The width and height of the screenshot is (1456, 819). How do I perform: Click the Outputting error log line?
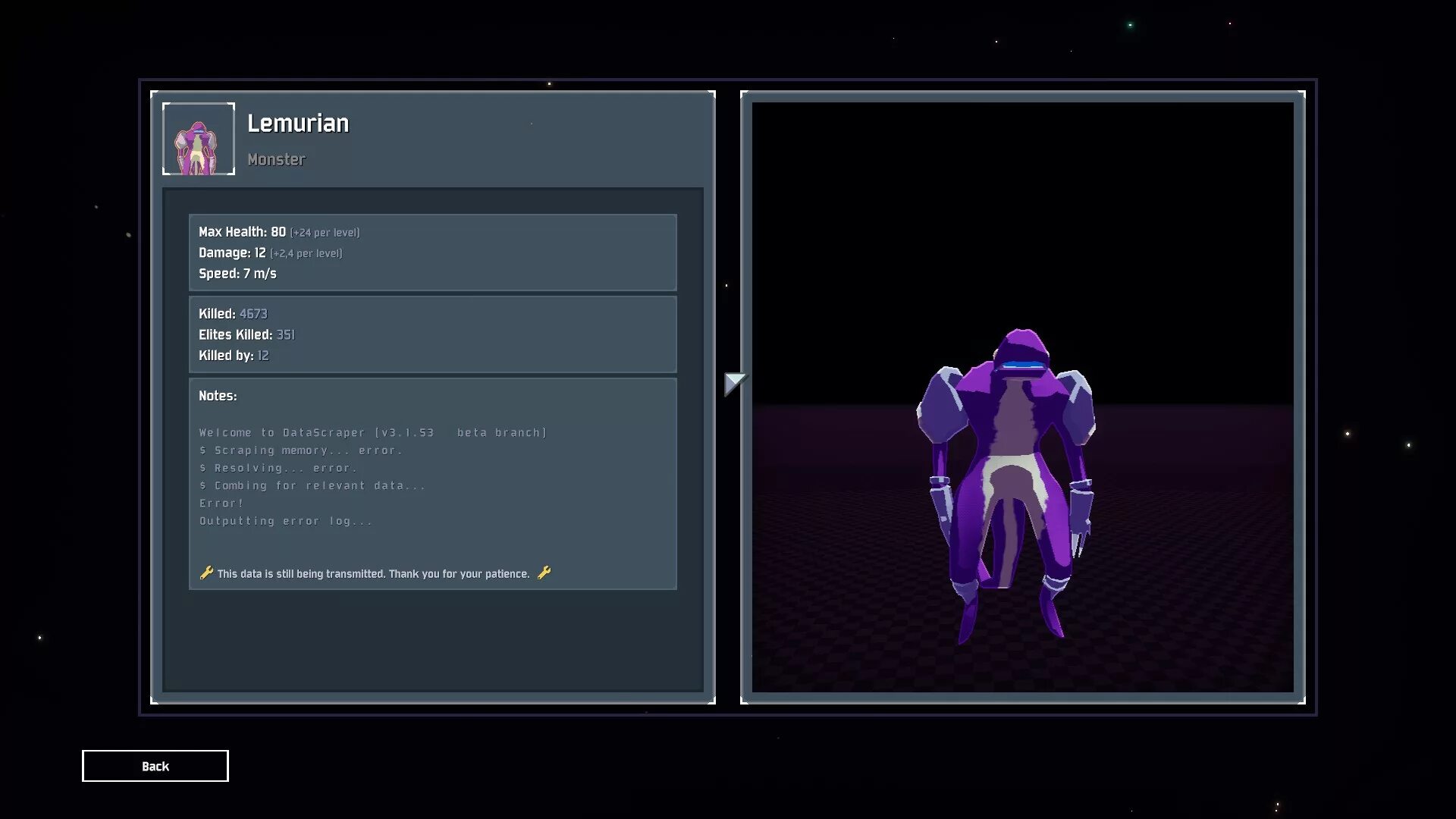[286, 521]
